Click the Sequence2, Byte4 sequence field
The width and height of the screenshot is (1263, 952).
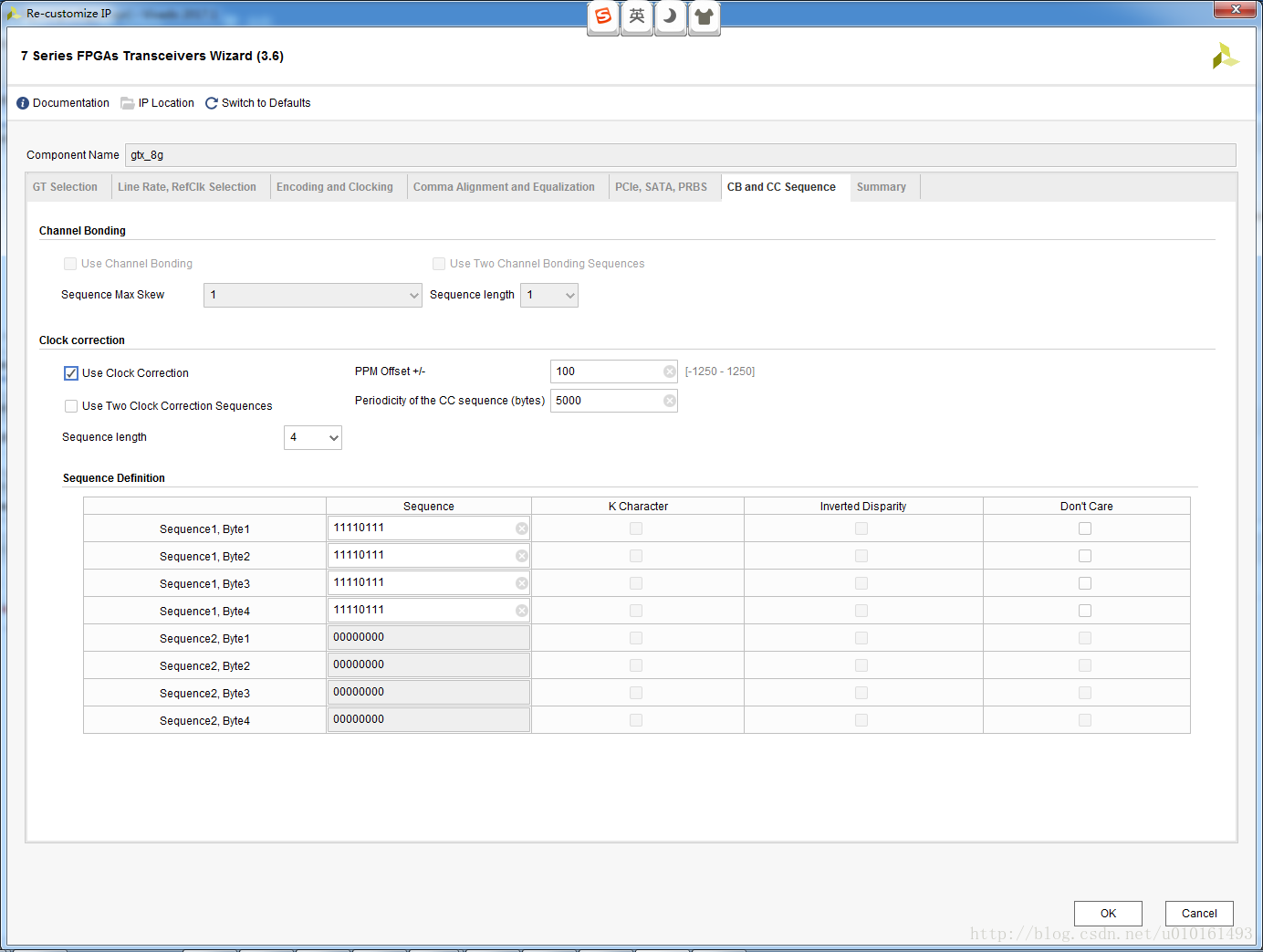(429, 720)
